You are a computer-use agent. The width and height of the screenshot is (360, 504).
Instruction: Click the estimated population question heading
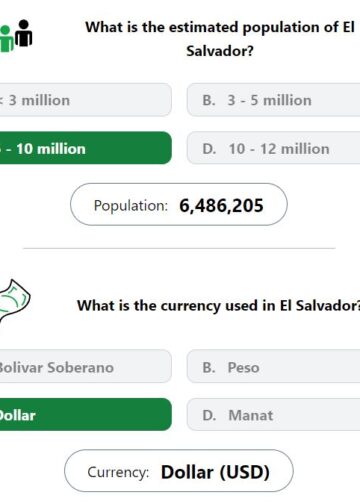[220, 39]
